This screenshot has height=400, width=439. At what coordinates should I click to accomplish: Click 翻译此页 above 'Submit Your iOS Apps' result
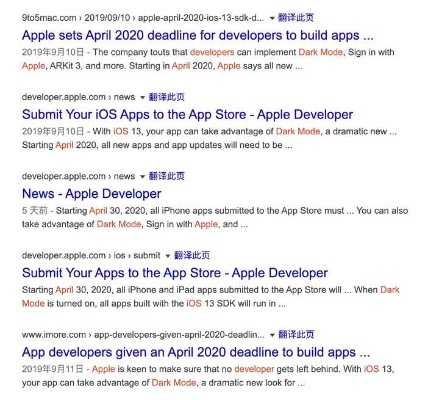click(166, 97)
